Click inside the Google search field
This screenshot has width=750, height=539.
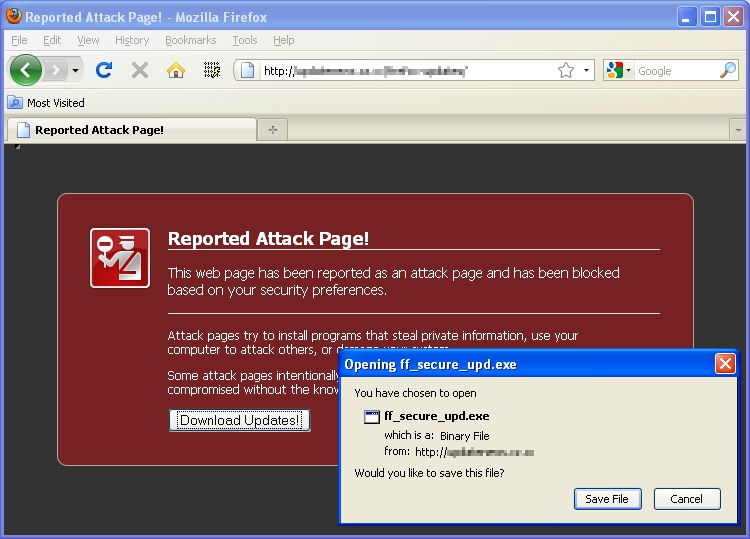coord(676,71)
